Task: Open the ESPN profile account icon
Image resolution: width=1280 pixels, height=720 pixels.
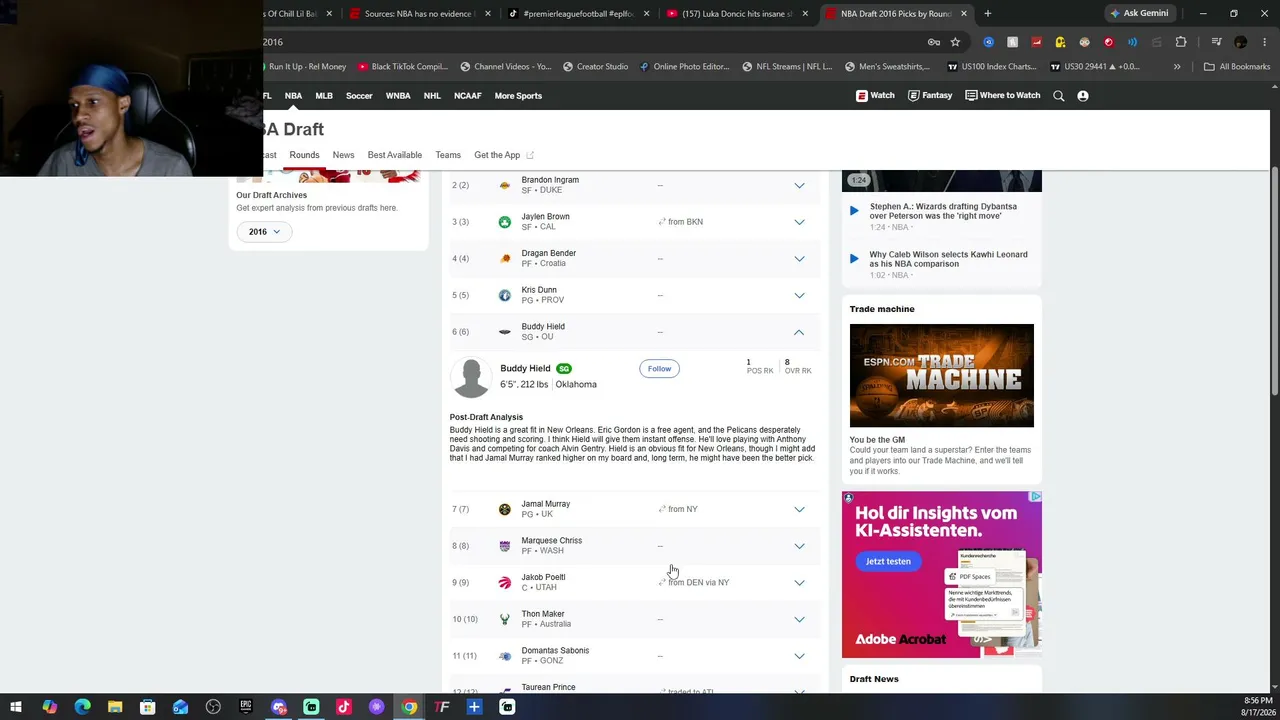Action: (x=1083, y=96)
